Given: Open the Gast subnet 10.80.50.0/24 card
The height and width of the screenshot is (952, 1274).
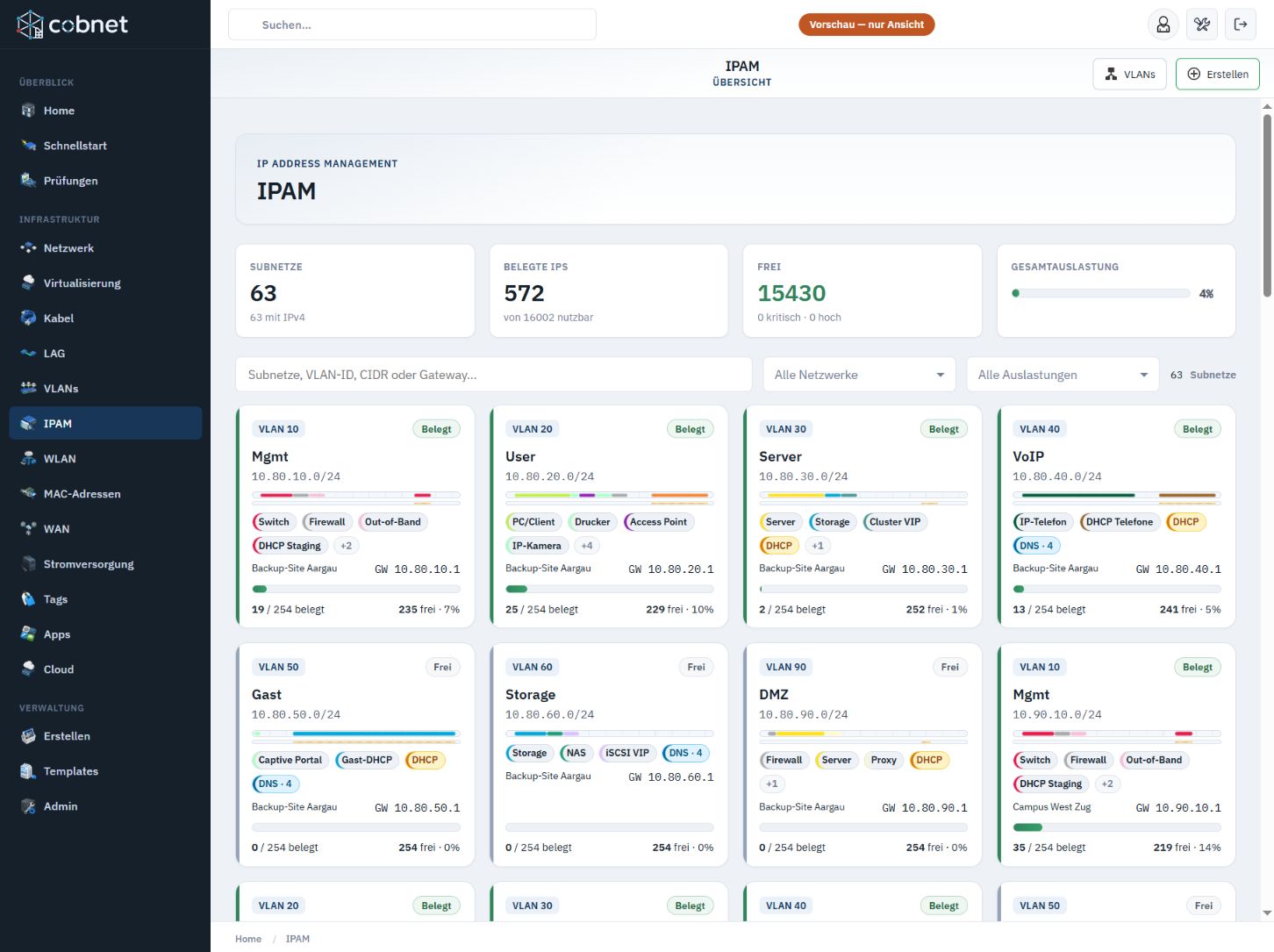Looking at the screenshot, I should click(355, 755).
